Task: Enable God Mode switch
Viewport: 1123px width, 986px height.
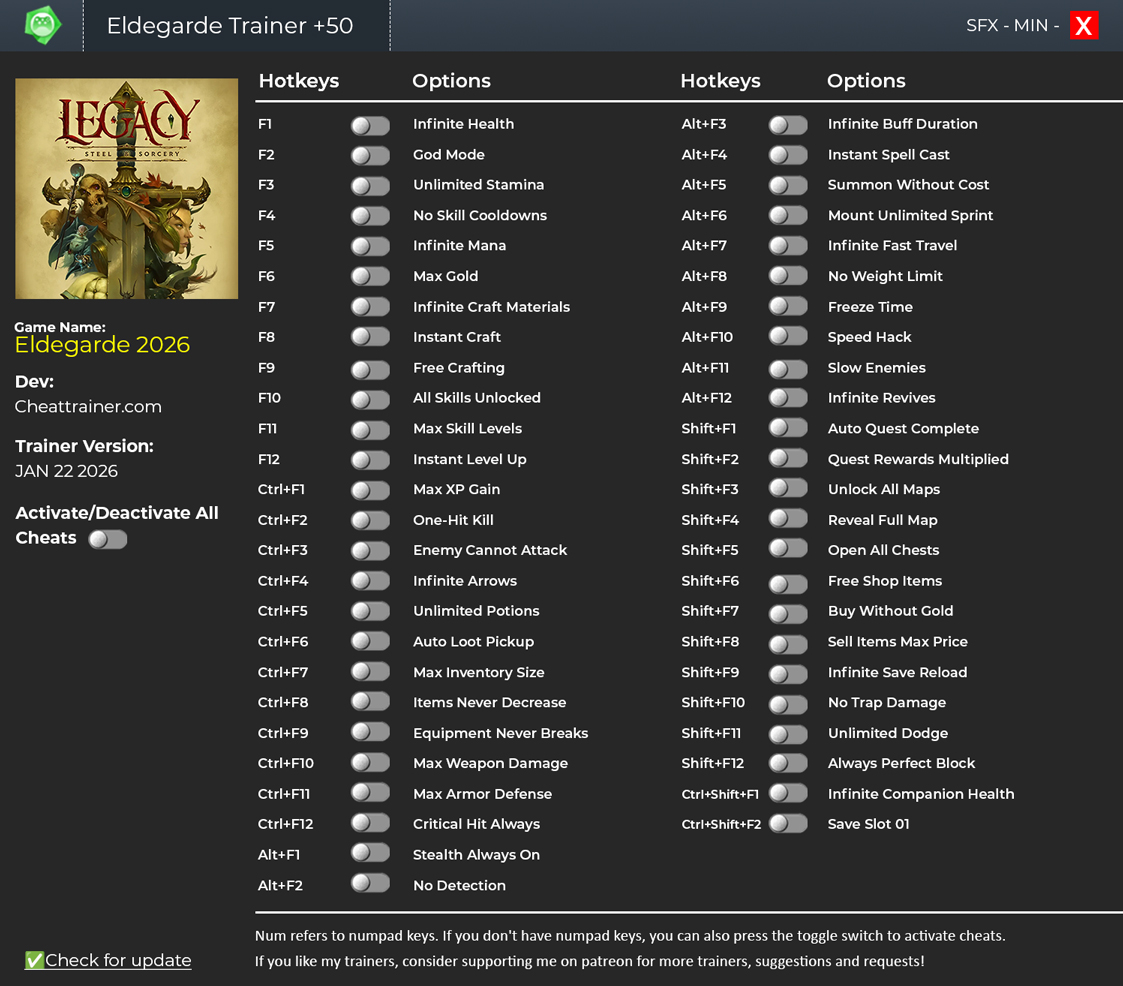Action: pos(370,155)
